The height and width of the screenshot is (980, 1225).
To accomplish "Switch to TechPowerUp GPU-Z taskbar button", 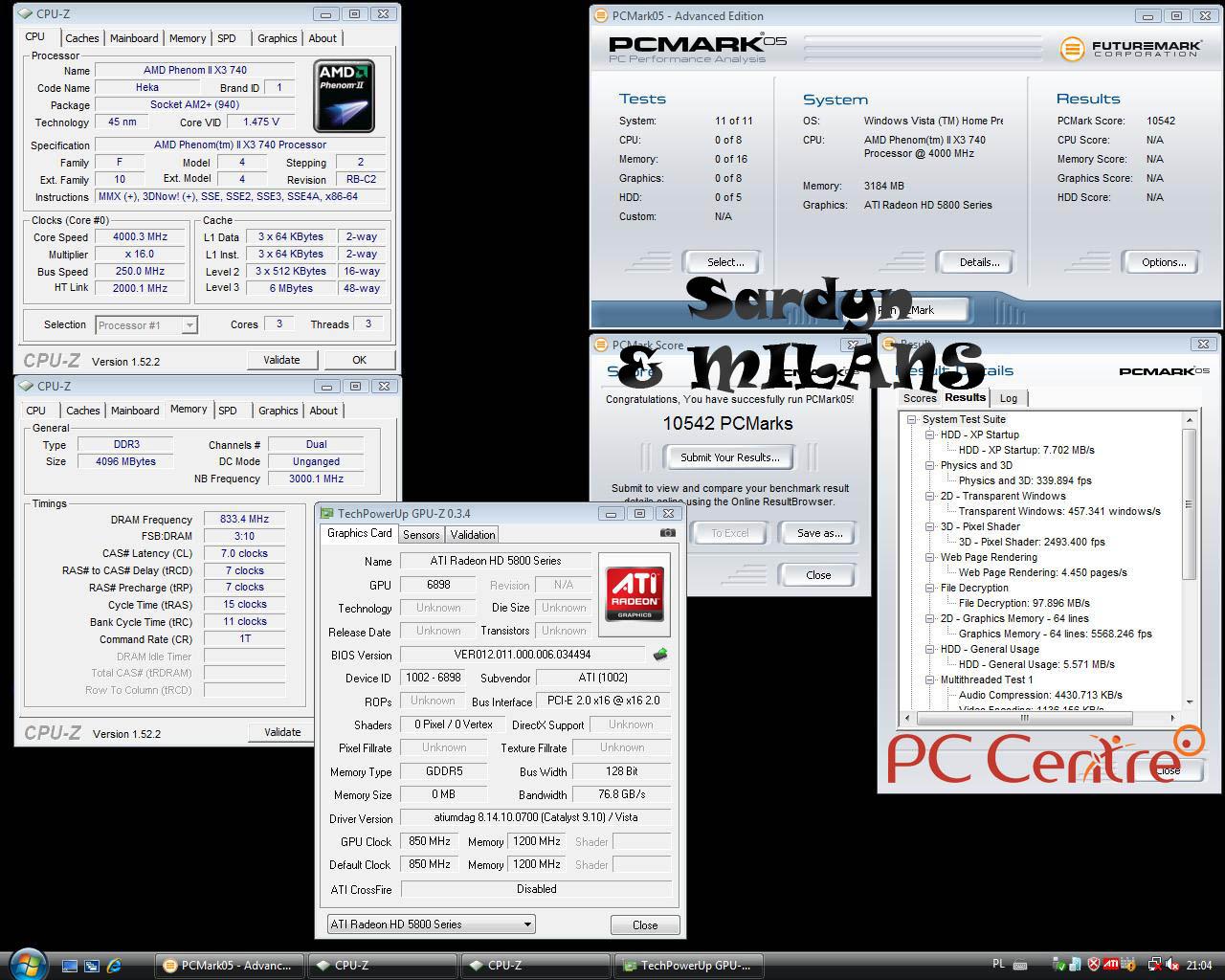I will [x=687, y=966].
